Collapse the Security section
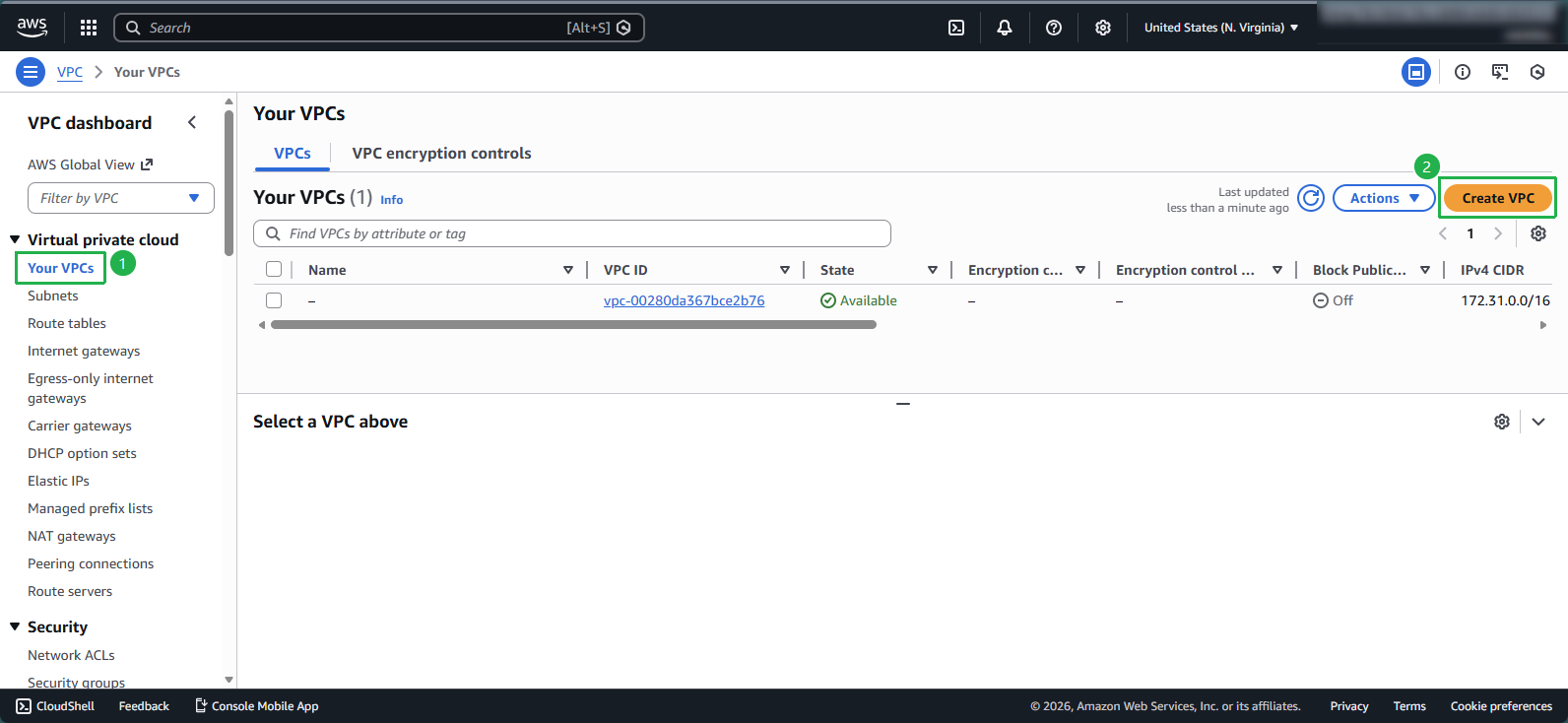The height and width of the screenshot is (723, 1568). coord(15,626)
